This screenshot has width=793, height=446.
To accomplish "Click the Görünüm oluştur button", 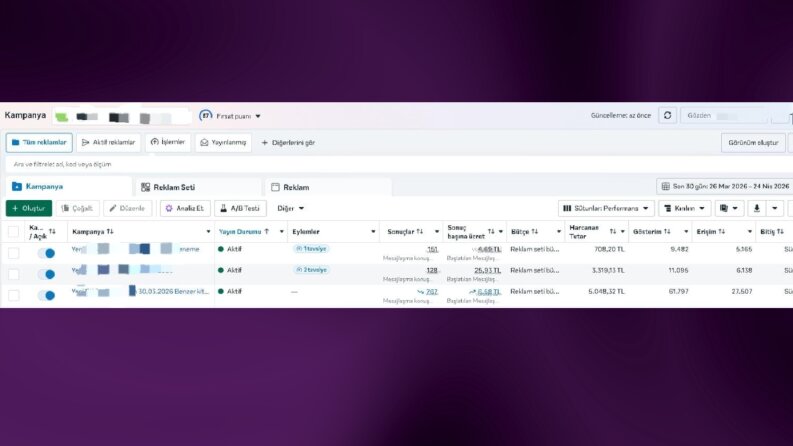I will pos(753,143).
